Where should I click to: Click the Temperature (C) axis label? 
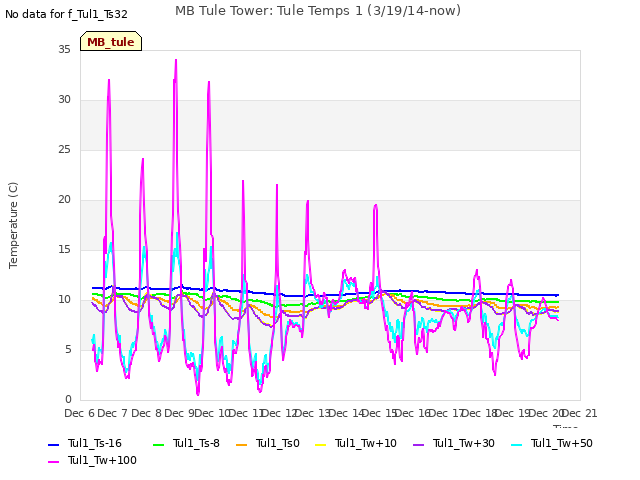tap(13, 225)
